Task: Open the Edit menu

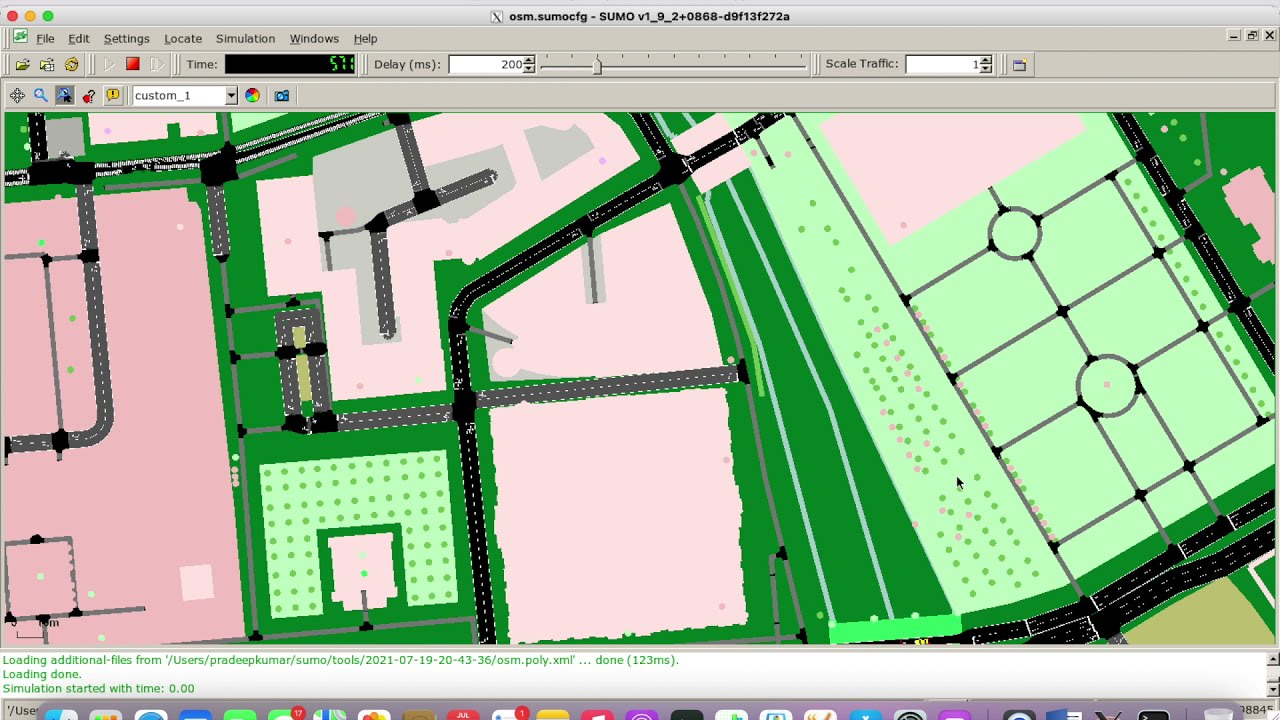Action: click(x=78, y=38)
